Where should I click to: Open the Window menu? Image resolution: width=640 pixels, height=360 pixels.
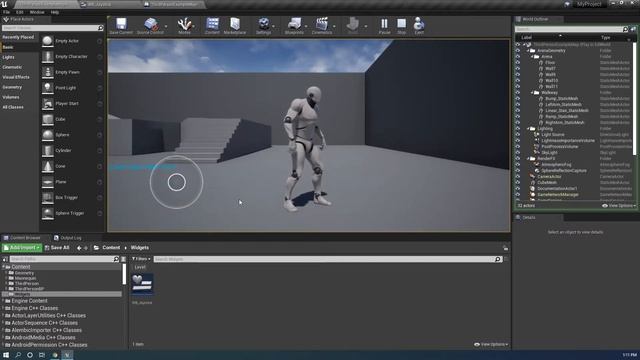(37, 12)
